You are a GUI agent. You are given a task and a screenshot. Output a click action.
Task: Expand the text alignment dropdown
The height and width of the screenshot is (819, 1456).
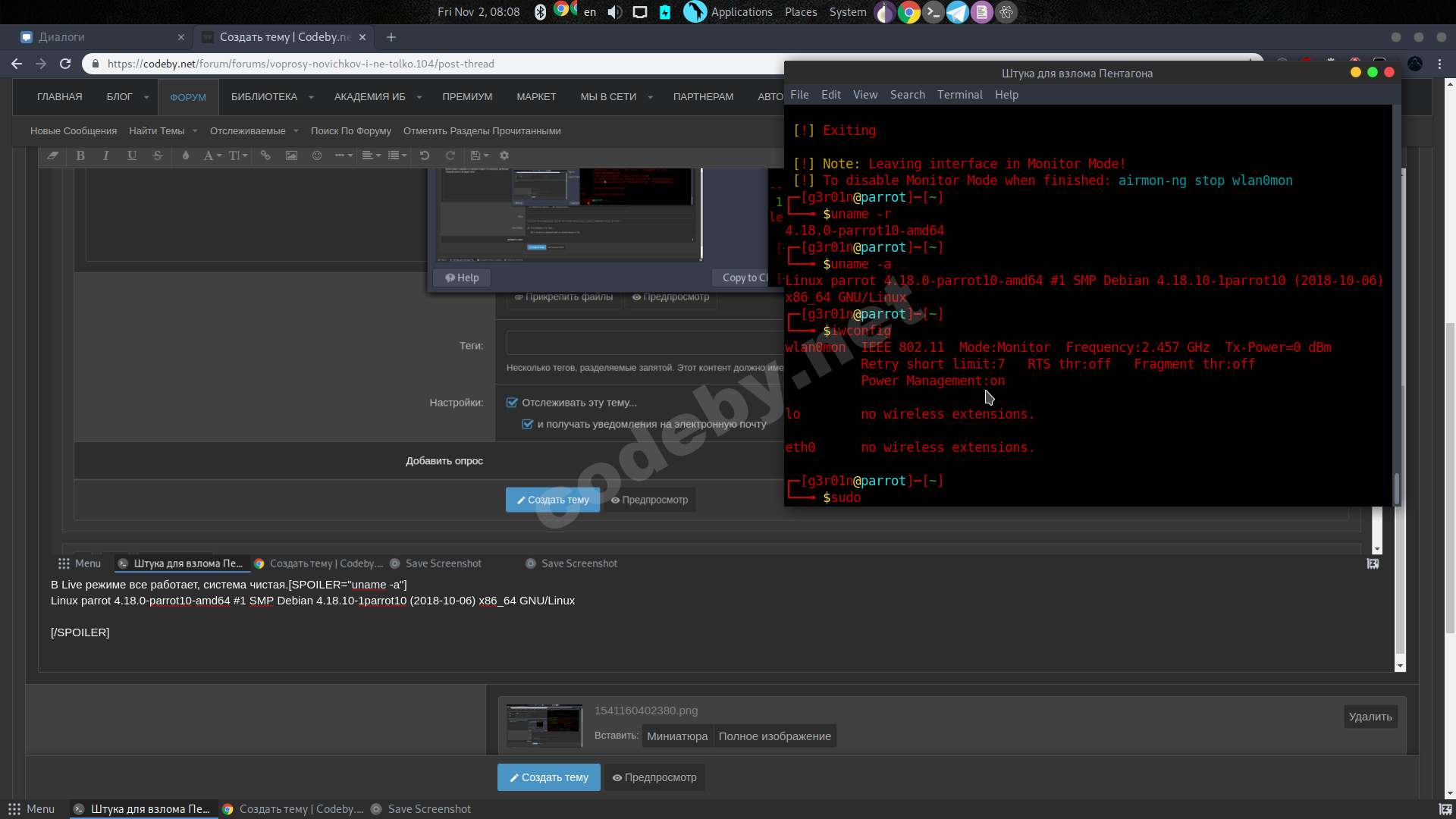point(371,155)
